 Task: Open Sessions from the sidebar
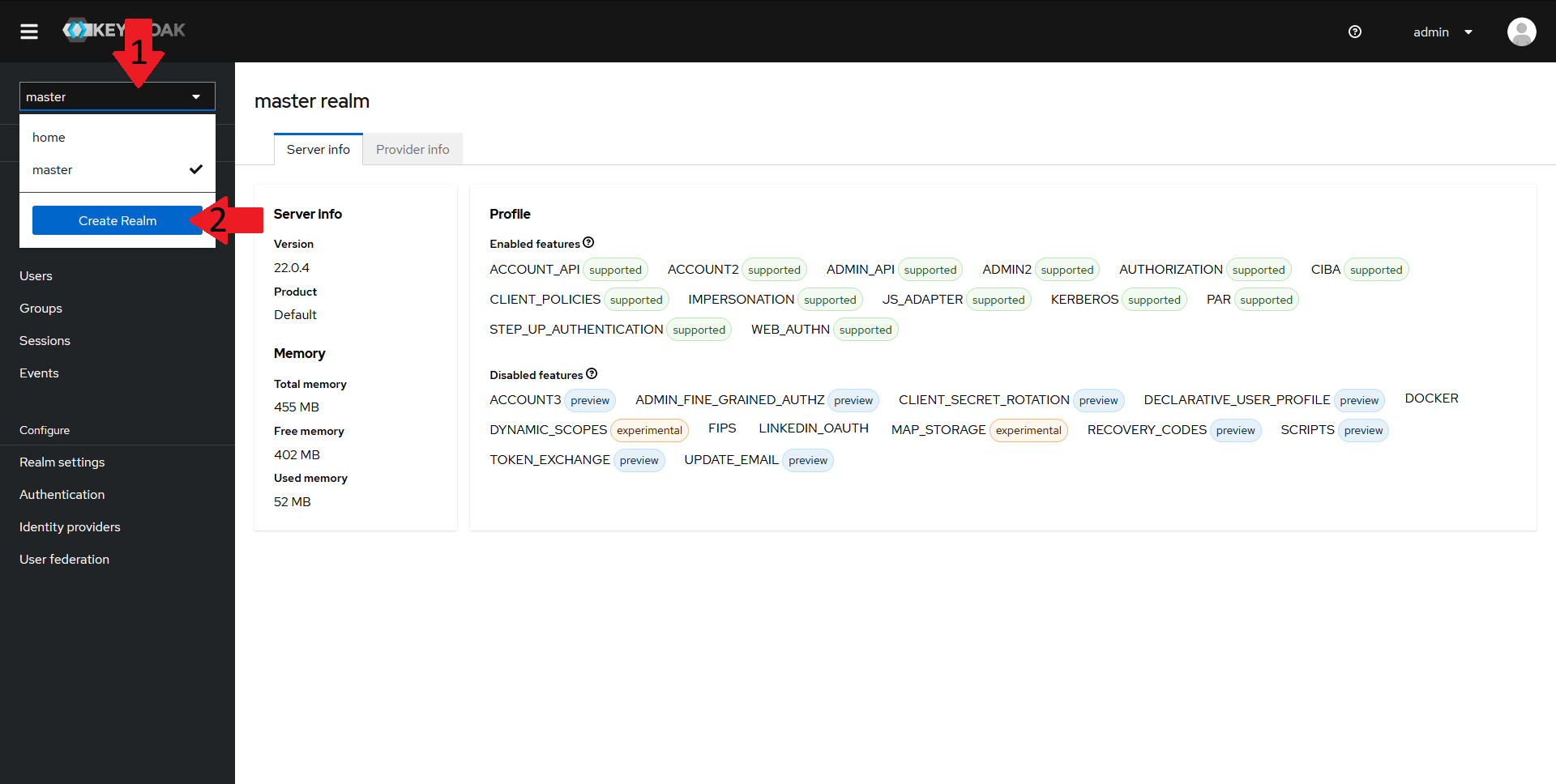click(x=45, y=341)
